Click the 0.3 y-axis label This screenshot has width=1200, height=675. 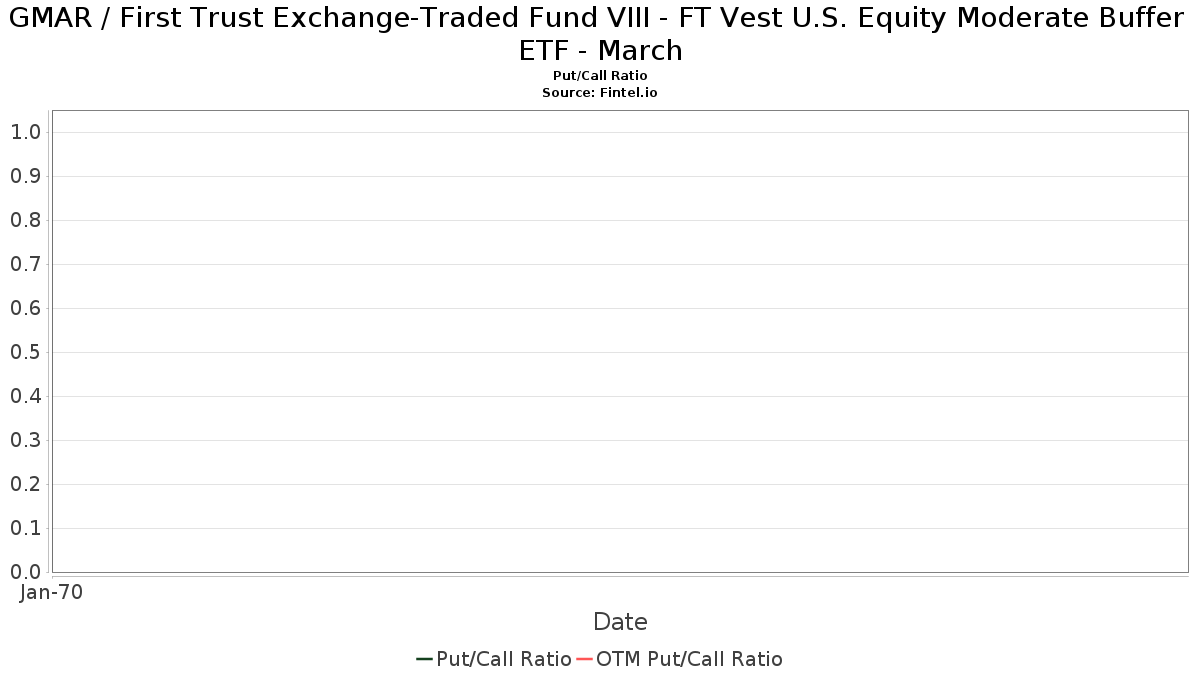[25, 440]
